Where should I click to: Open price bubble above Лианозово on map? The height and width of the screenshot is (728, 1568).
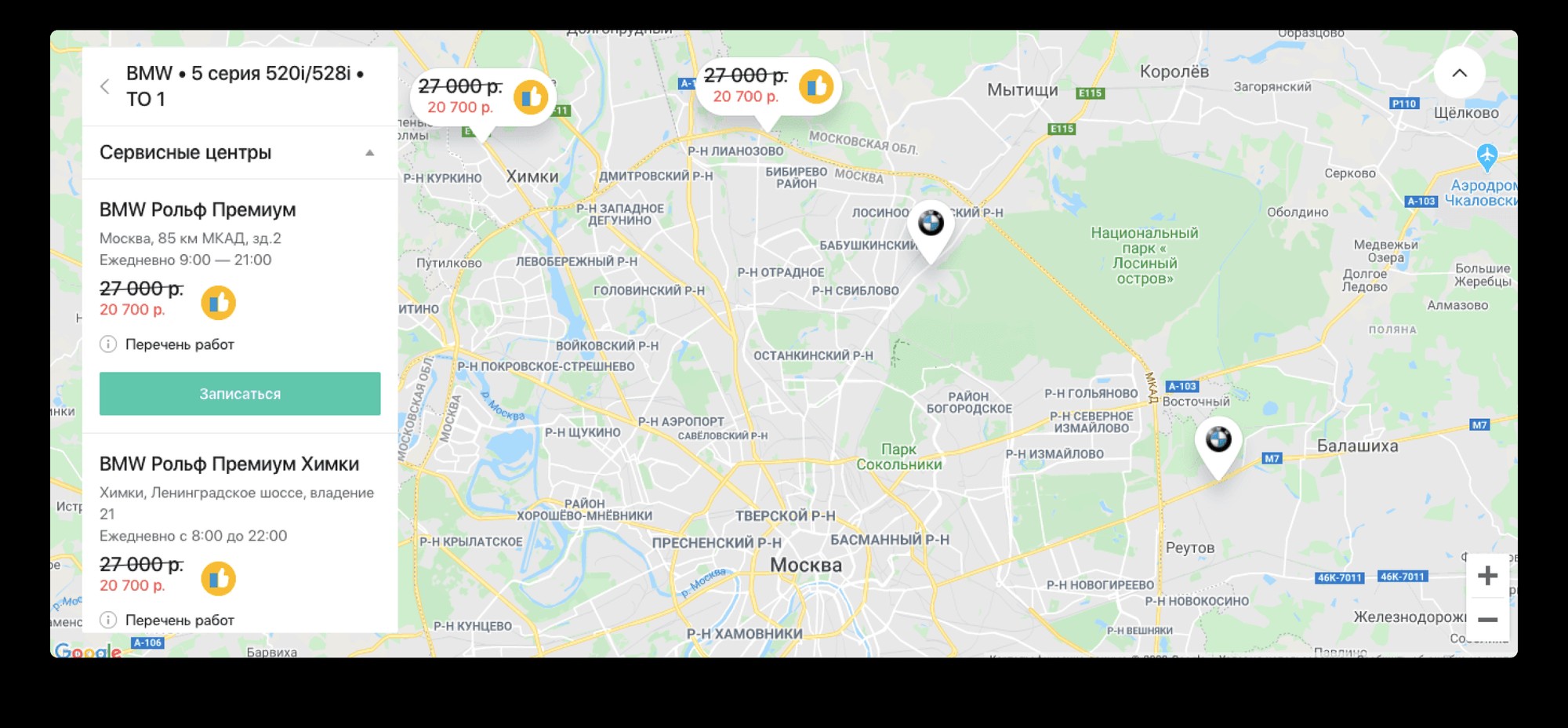coord(768,87)
